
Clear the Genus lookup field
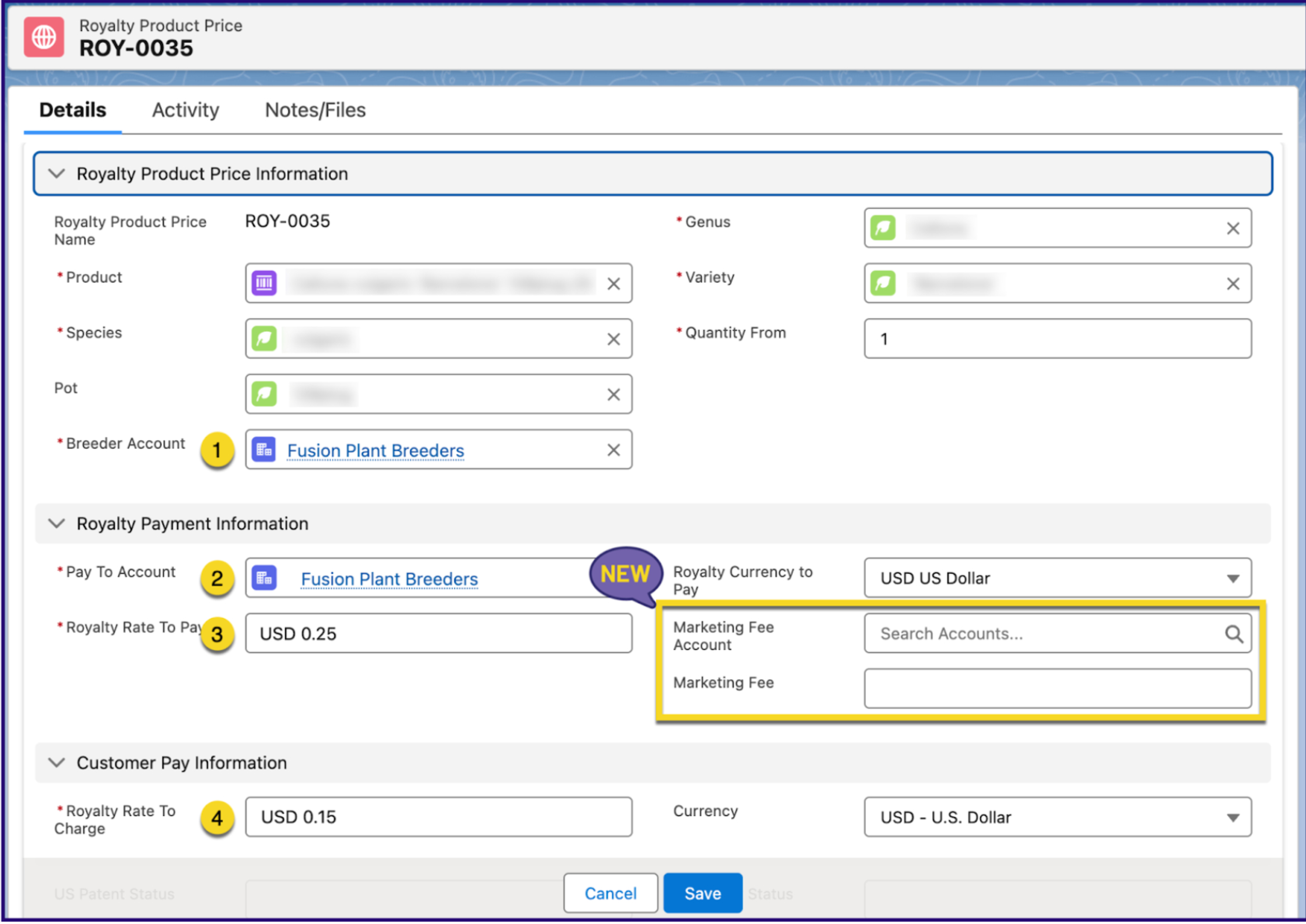(x=1233, y=229)
